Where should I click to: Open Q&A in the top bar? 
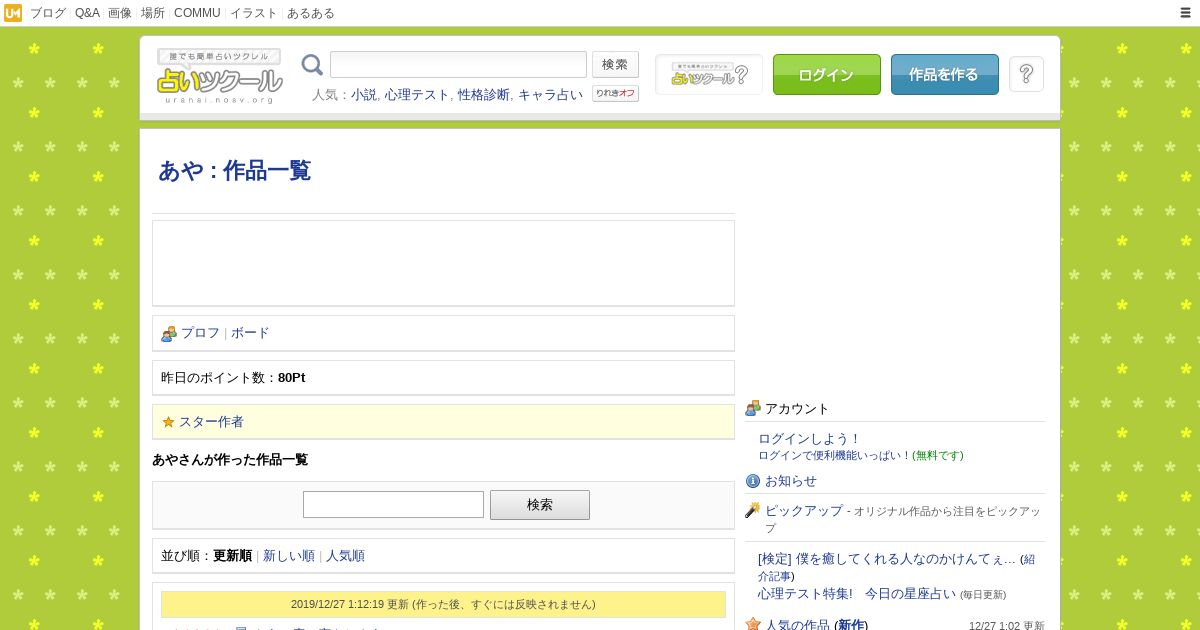(x=87, y=13)
